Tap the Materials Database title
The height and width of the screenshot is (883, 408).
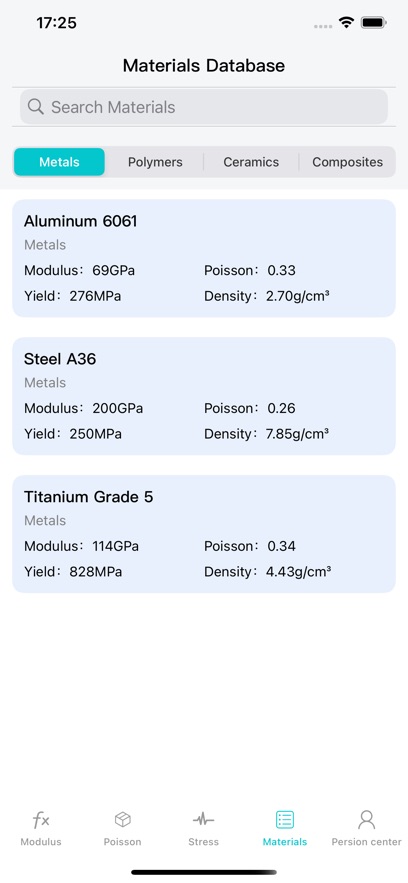[204, 66]
